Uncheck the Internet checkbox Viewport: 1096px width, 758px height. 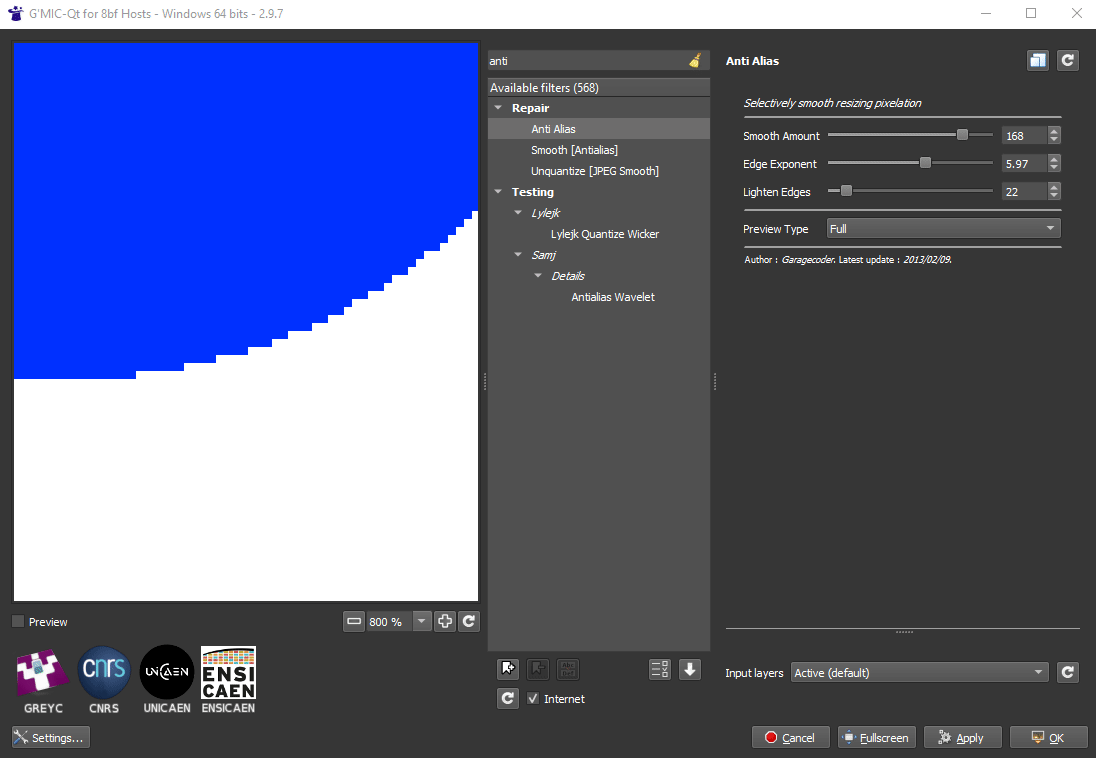(532, 698)
